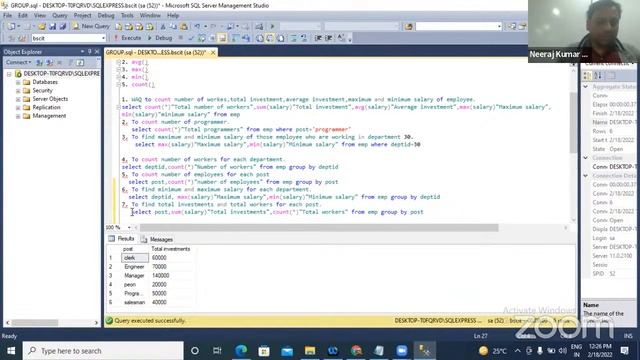The image size is (640, 360).
Task: Click the Decrease Indent icon
Action: tap(318, 38)
